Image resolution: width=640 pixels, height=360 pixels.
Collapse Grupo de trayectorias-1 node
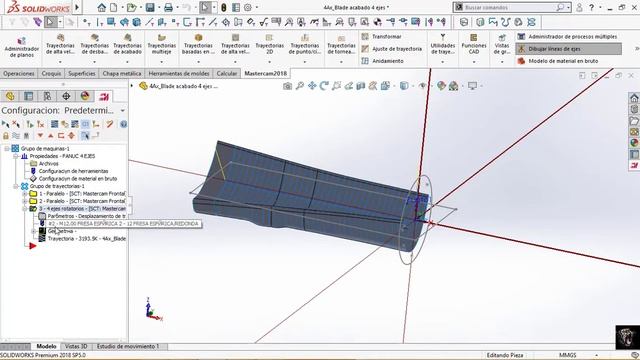coord(16,186)
